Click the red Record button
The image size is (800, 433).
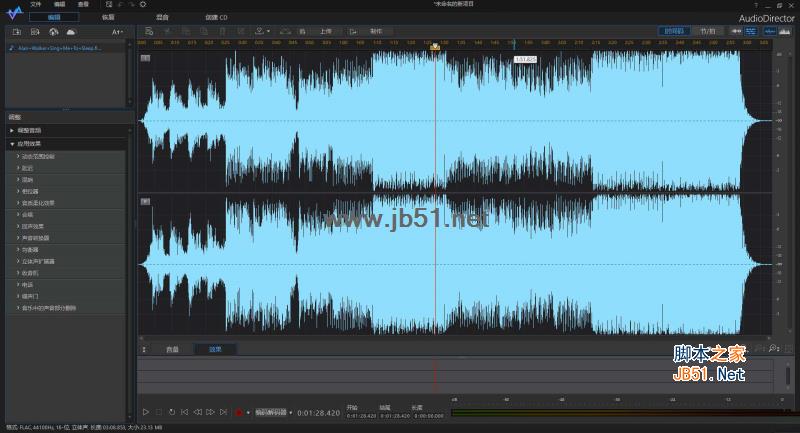(x=238, y=412)
